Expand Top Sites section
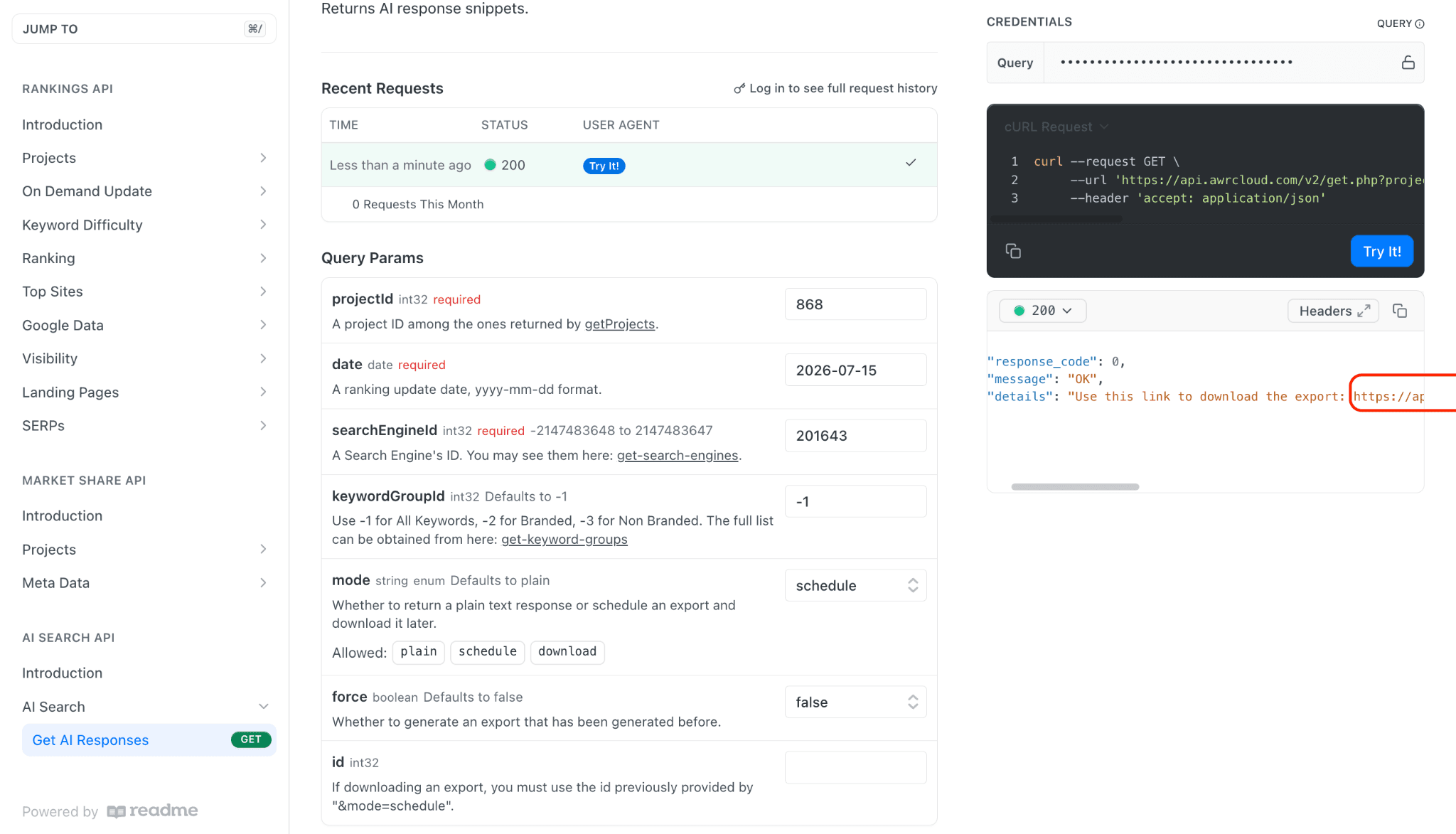 tap(263, 292)
